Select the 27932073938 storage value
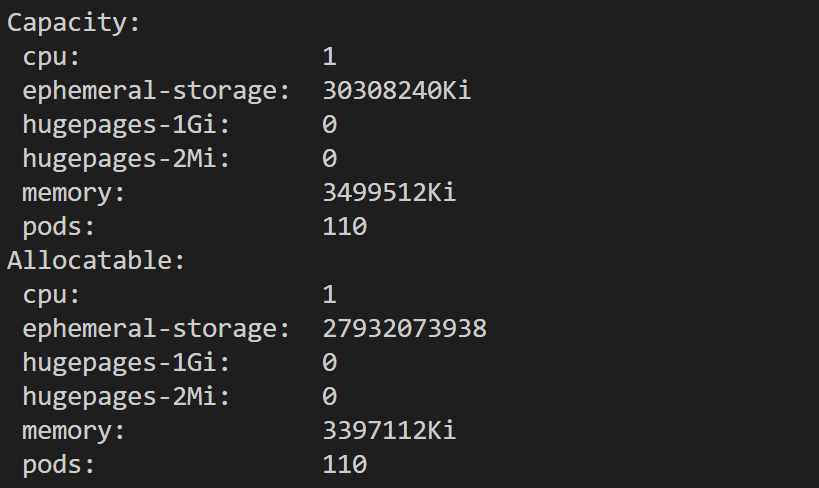The image size is (819, 488). point(404,329)
